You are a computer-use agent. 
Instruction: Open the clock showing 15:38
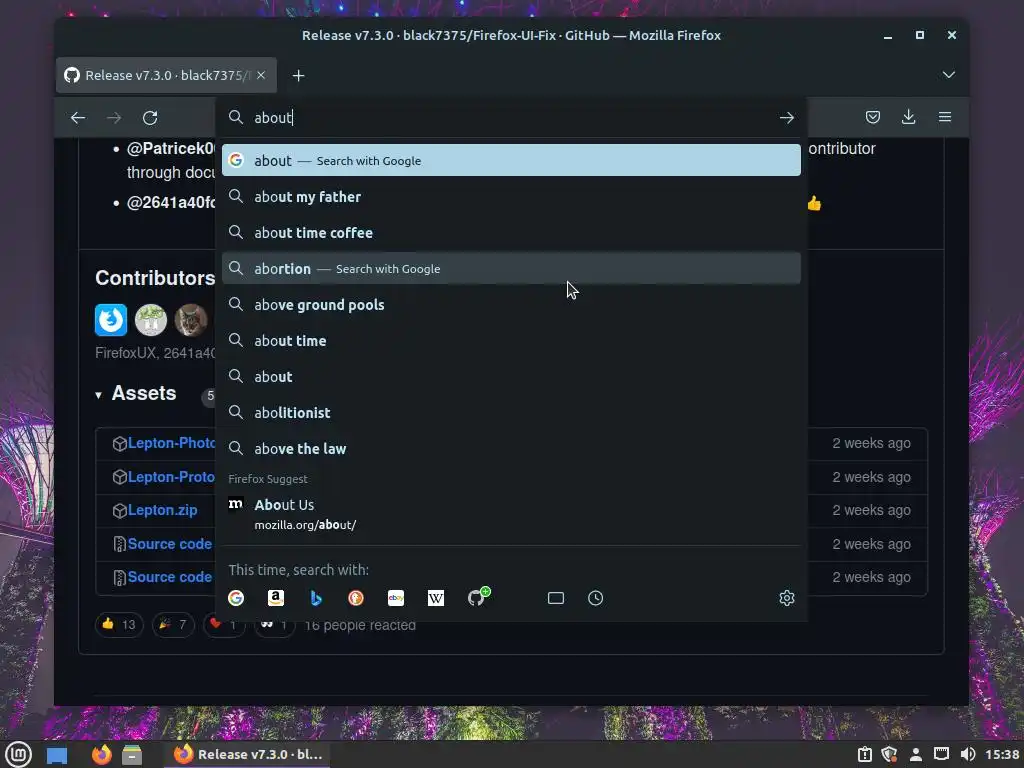(1002, 755)
